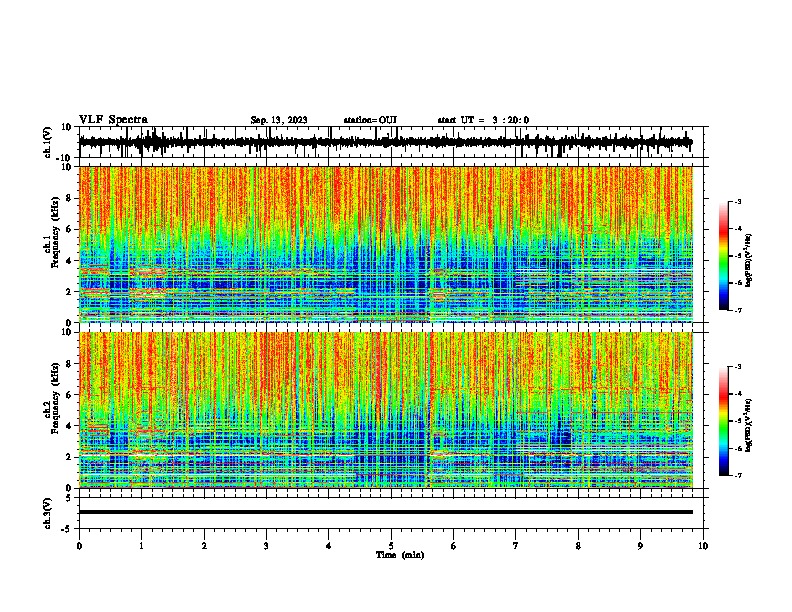Click inside the ch.1 spectrogram panel
This screenshot has height=612, width=792.
385,244
